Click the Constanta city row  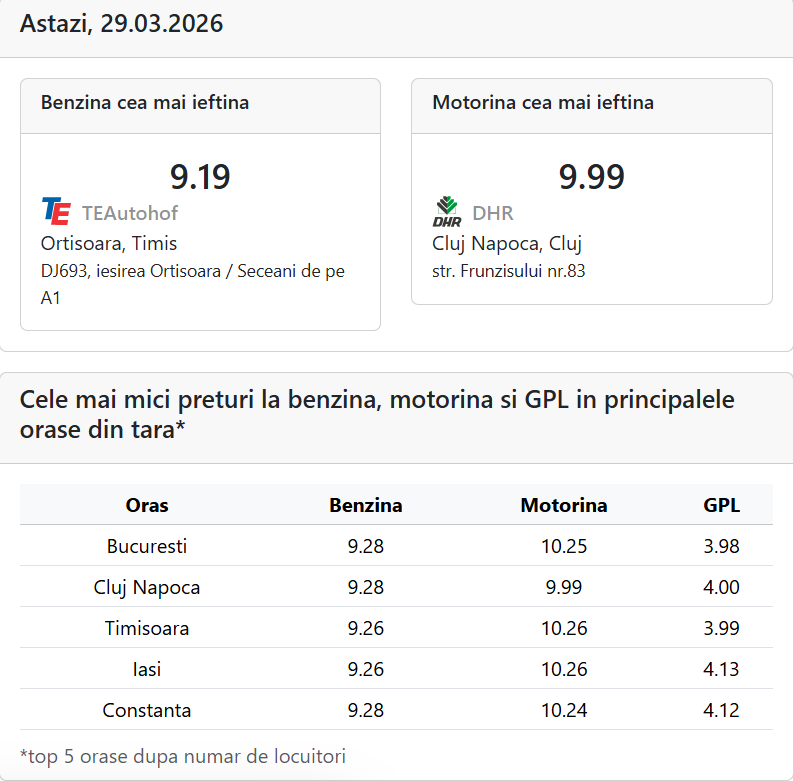pyautogui.click(x=147, y=710)
